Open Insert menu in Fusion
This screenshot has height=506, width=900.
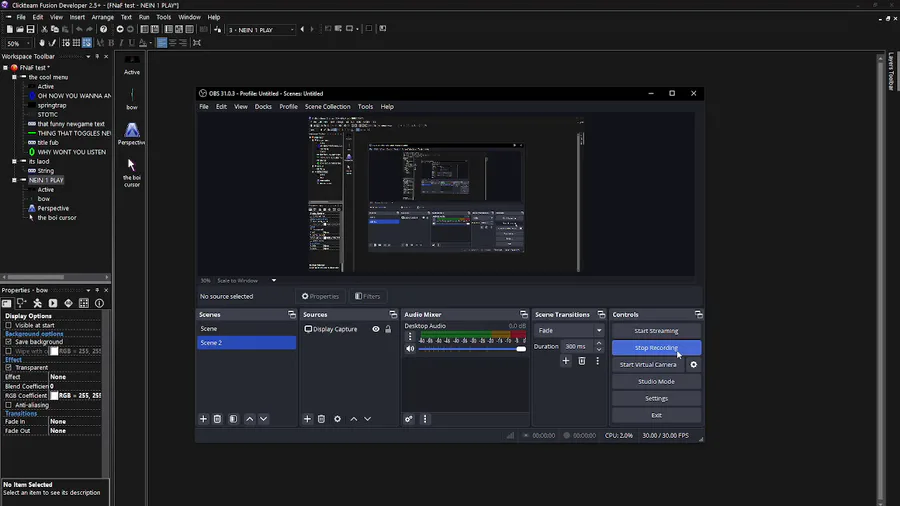77,17
